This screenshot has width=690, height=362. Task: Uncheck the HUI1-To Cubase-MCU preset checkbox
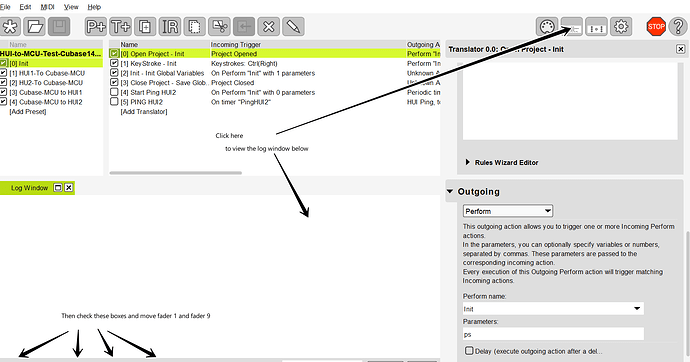(4, 73)
